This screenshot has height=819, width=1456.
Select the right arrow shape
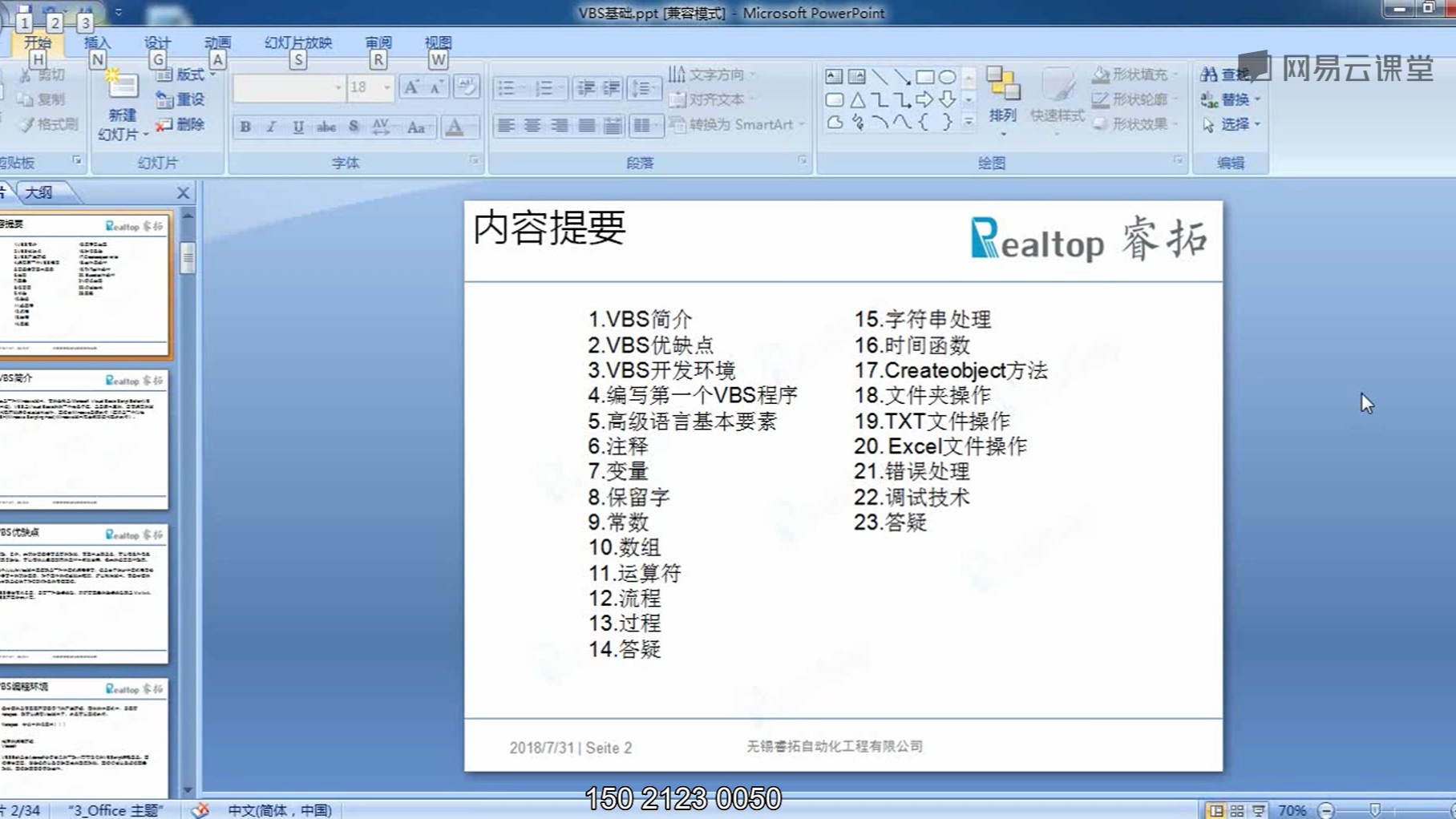click(924, 100)
